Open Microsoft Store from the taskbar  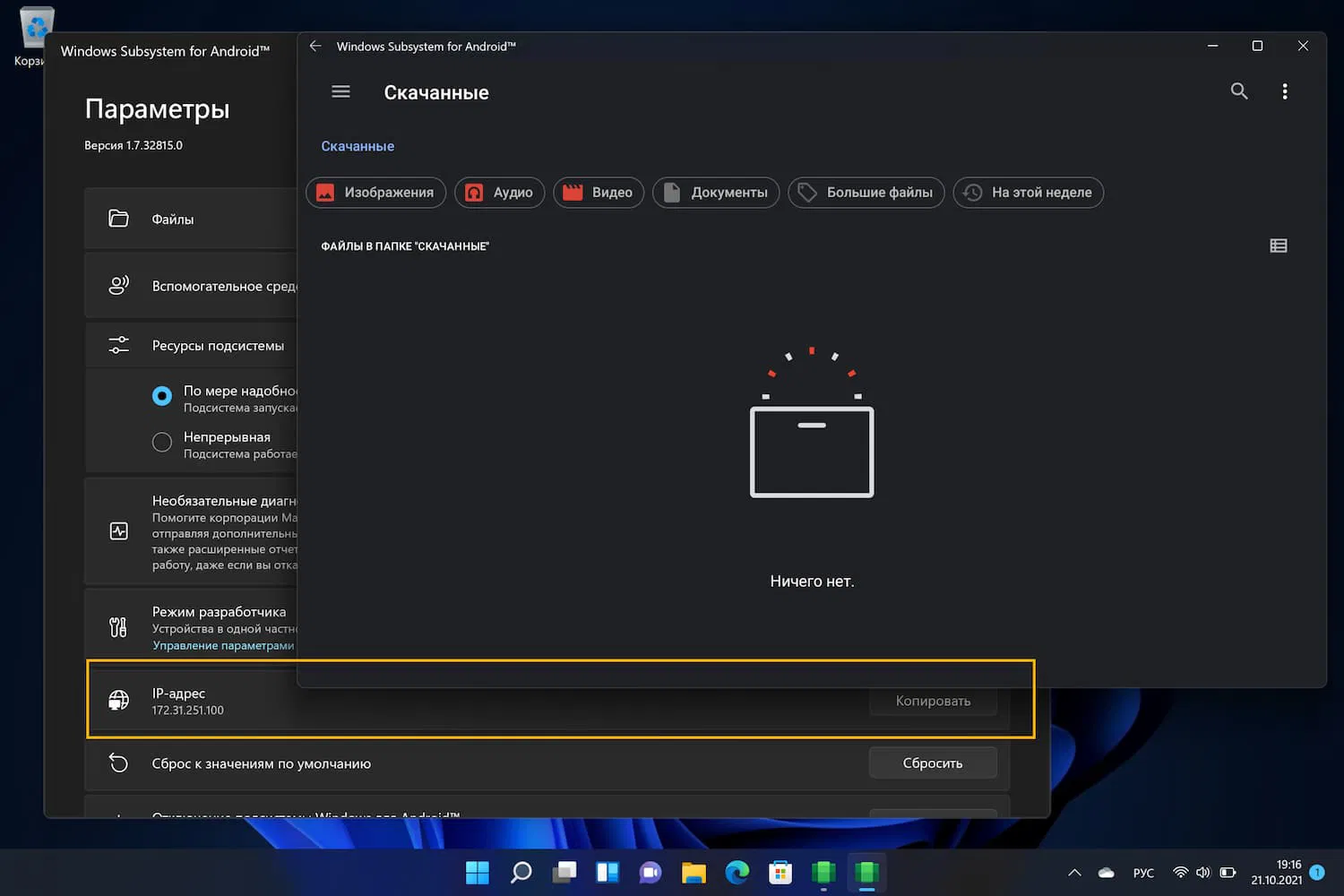[x=780, y=872]
